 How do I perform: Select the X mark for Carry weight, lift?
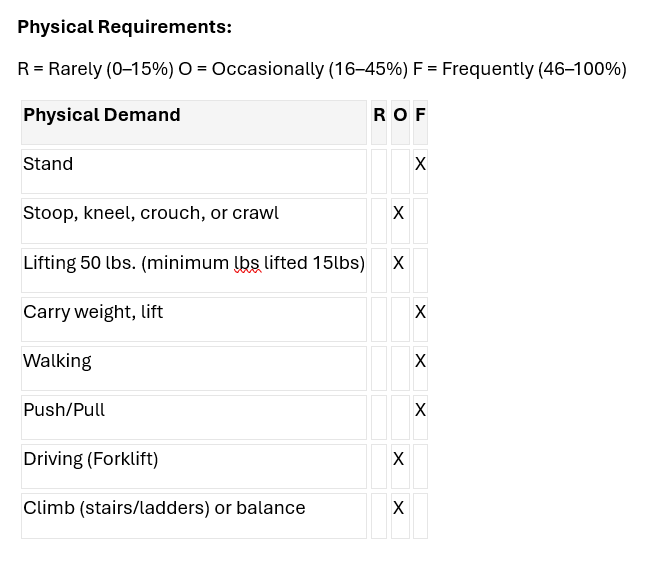420,312
